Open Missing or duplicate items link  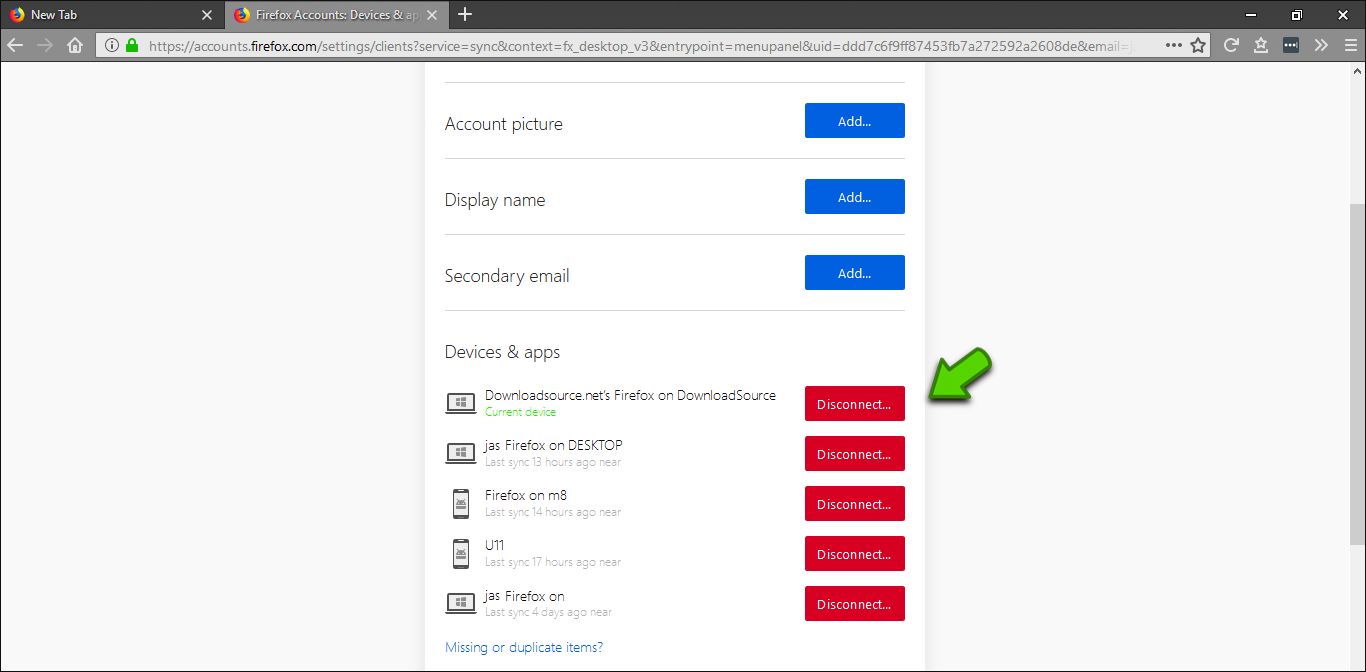click(524, 647)
